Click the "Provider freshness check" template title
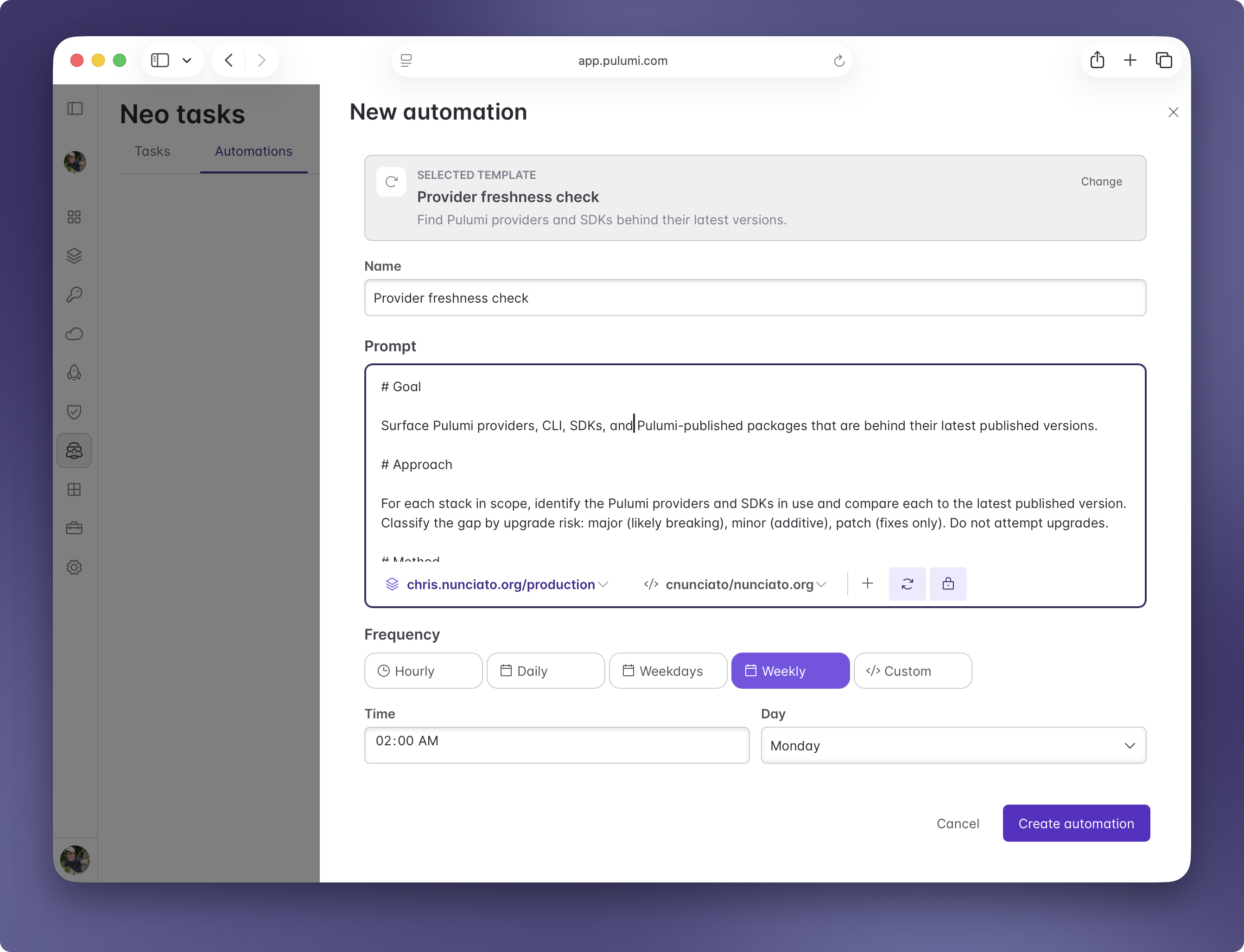 click(508, 197)
